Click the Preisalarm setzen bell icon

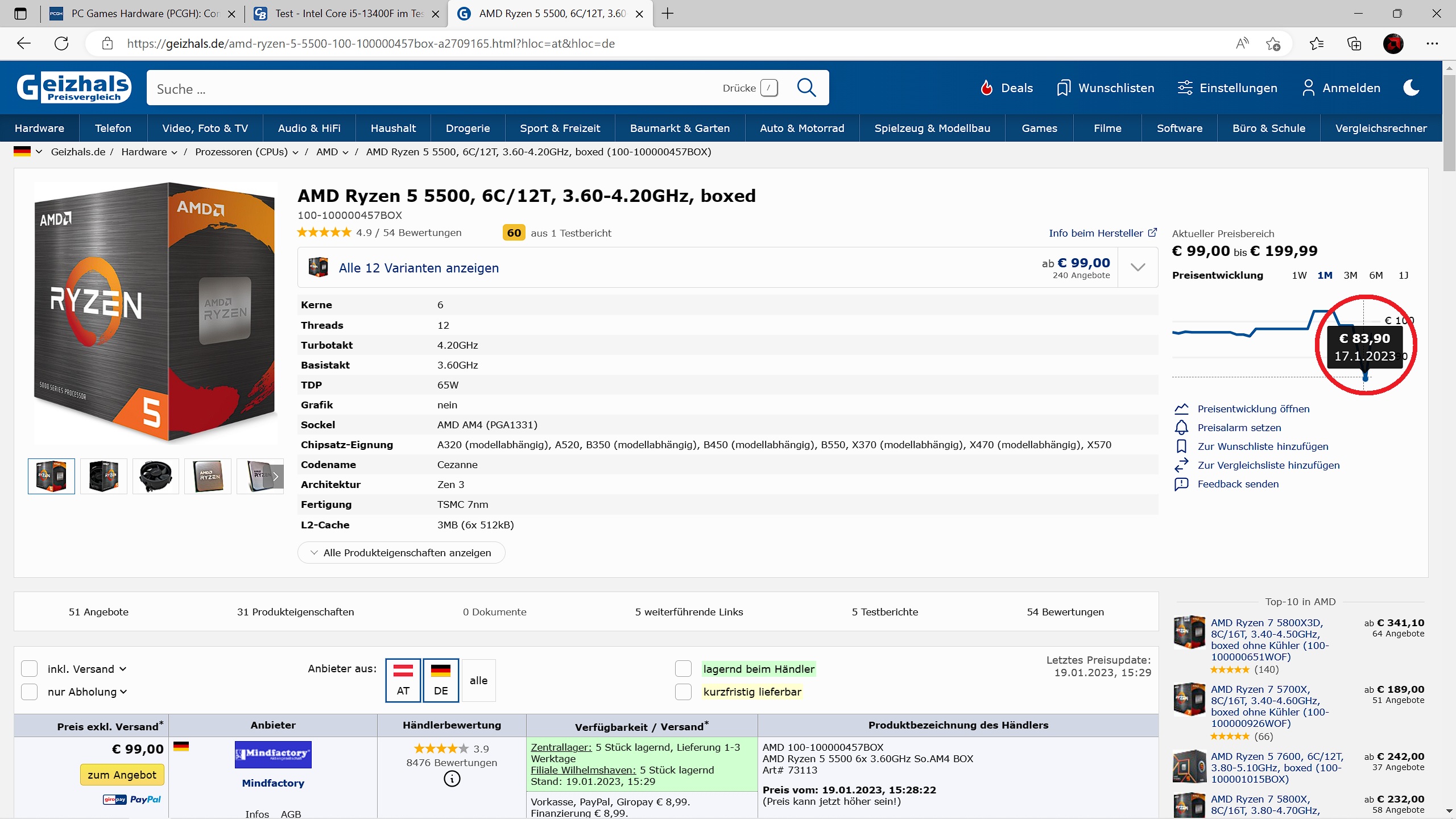(1181, 428)
